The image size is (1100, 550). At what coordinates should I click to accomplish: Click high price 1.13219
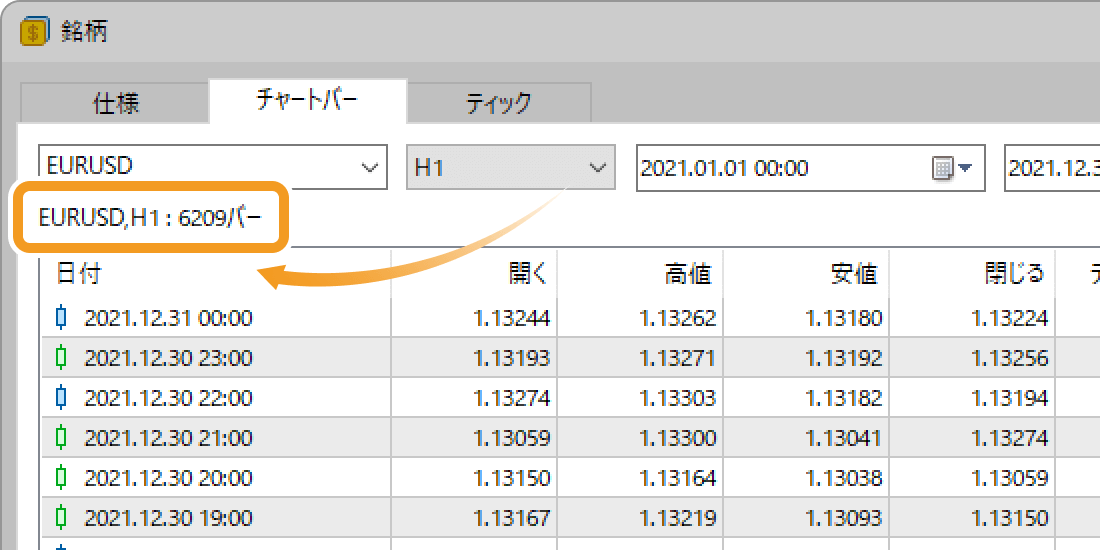click(678, 519)
